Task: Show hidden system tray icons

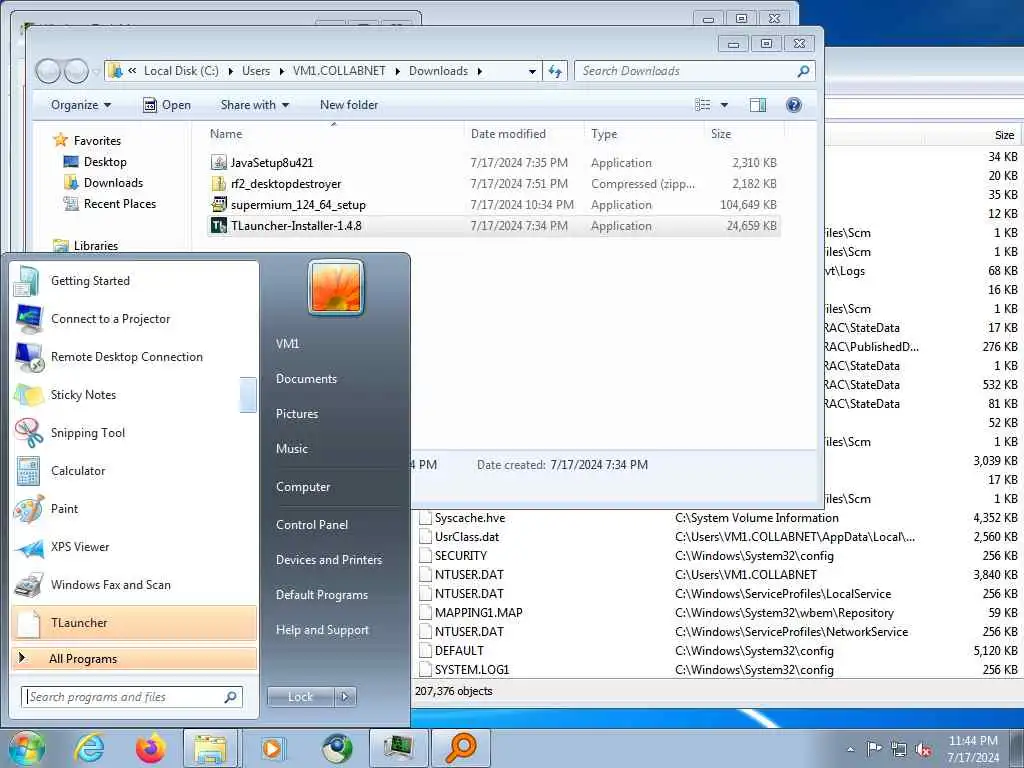Action: pos(850,749)
